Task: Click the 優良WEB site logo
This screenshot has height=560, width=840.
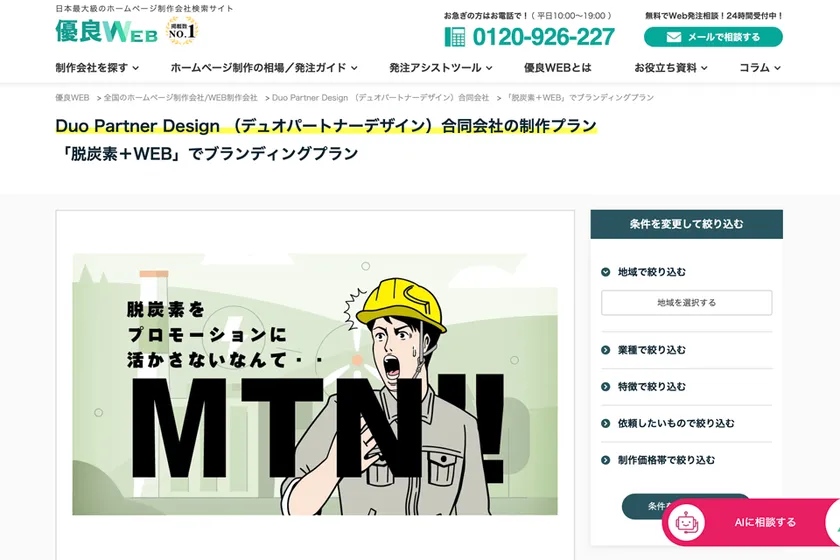Action: 106,31
